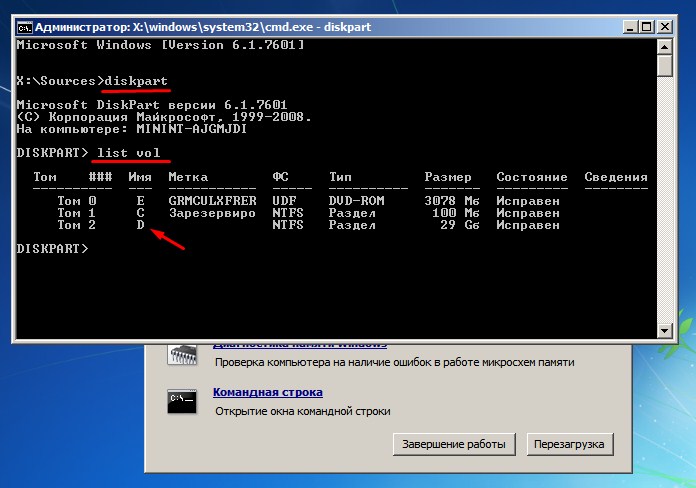Image resolution: width=696 pixels, height=488 pixels.
Task: Click the Завершение работы button
Action: click(x=454, y=444)
